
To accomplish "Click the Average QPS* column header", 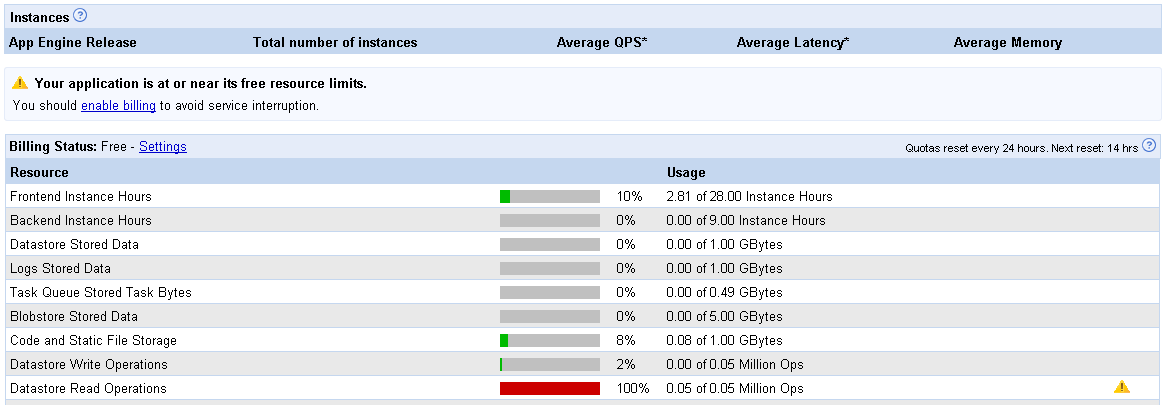I will [x=602, y=43].
